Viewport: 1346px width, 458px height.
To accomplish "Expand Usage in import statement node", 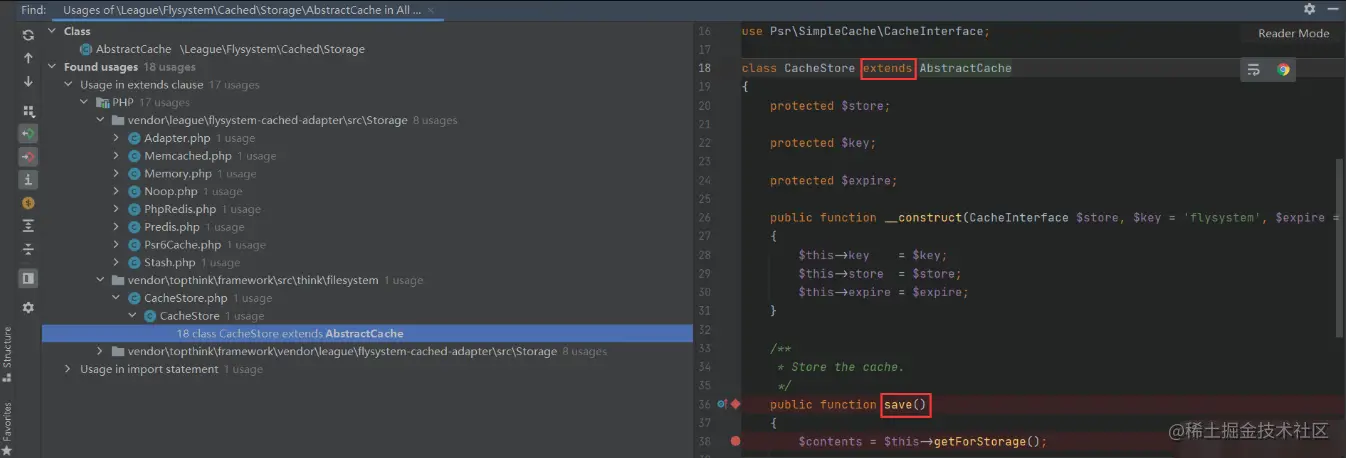I will tap(69, 369).
